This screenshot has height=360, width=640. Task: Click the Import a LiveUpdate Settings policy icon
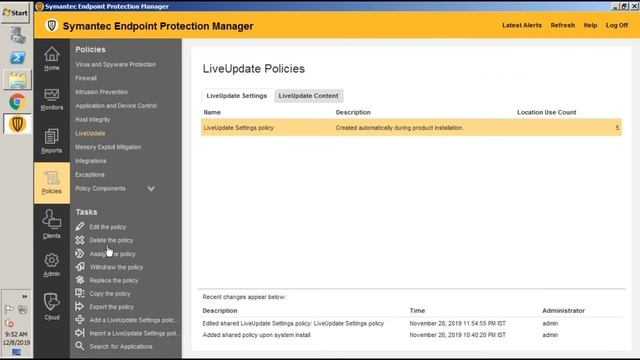[80, 333]
